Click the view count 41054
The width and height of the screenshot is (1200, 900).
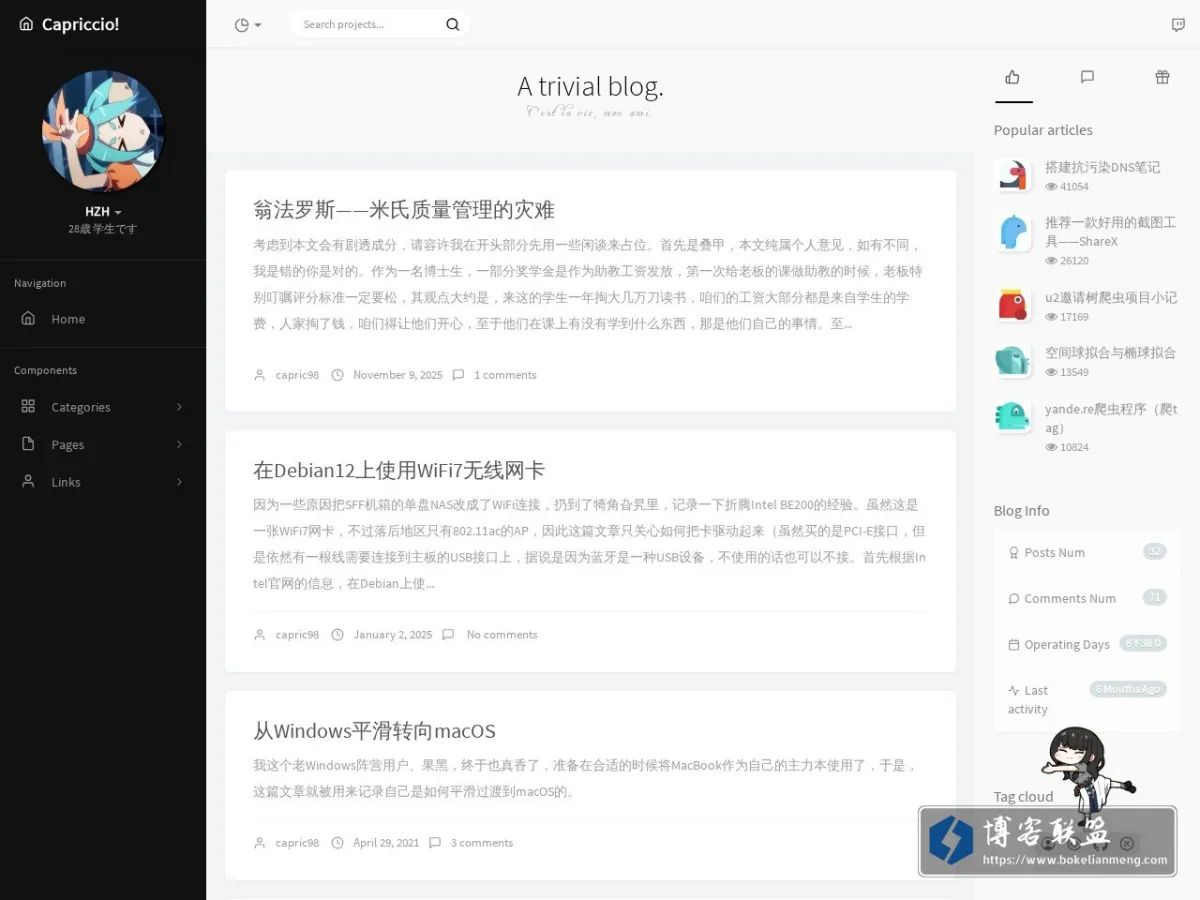[x=1074, y=187]
